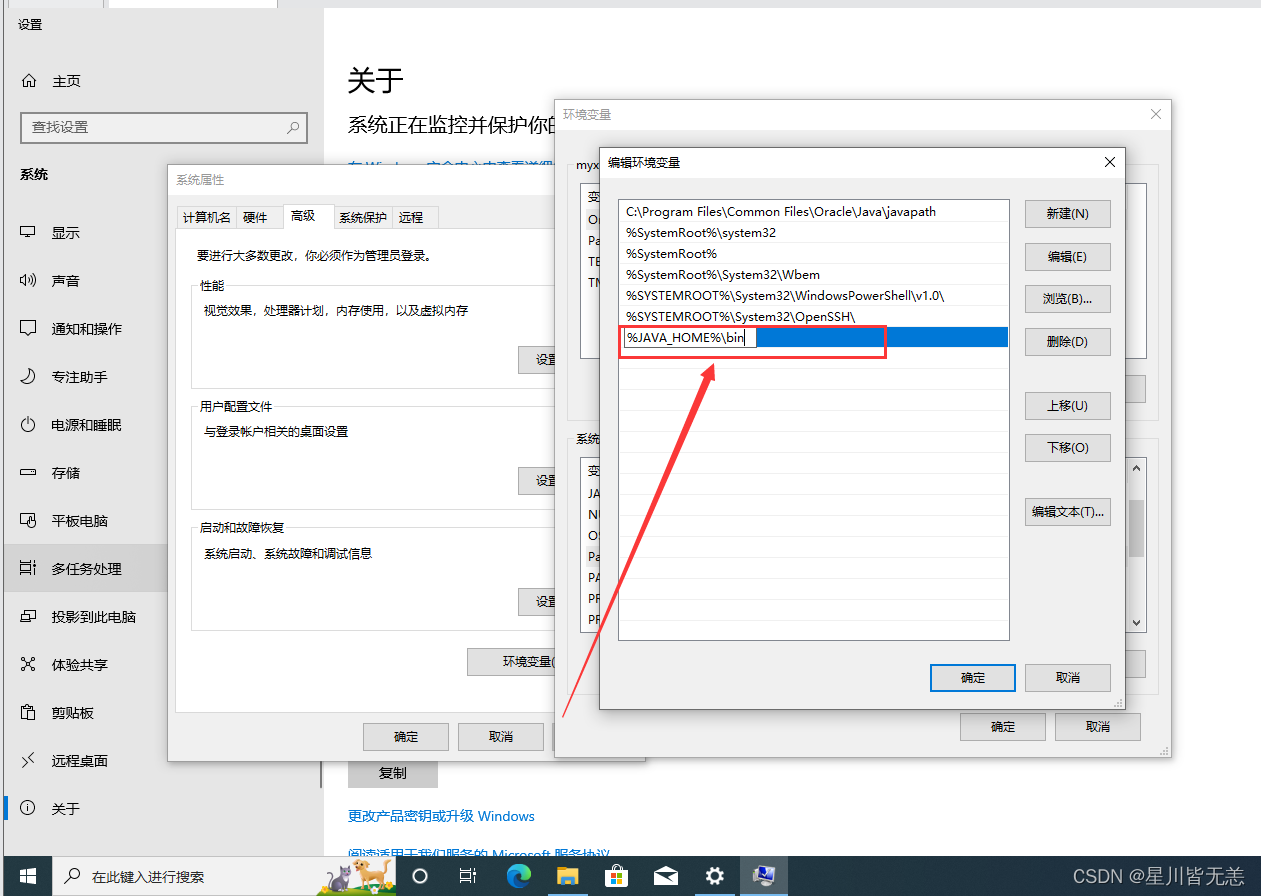Switch to the 系统保护 tab
The height and width of the screenshot is (896, 1261).
coord(362,217)
